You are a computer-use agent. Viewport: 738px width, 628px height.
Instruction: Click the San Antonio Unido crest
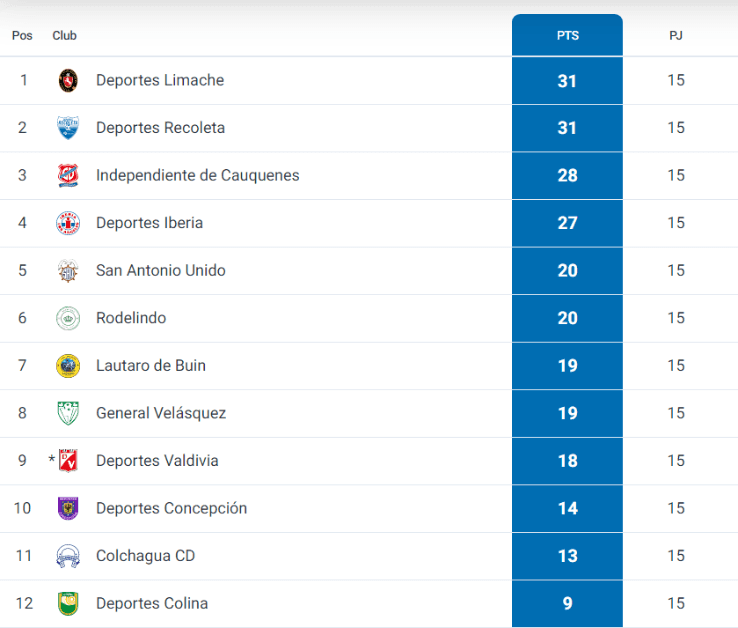point(68,271)
